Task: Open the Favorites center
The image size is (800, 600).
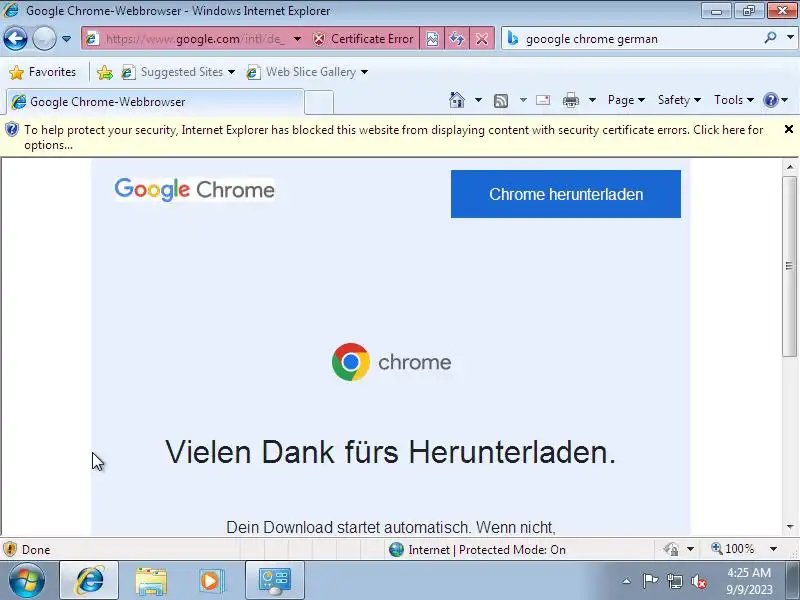Action: [43, 72]
